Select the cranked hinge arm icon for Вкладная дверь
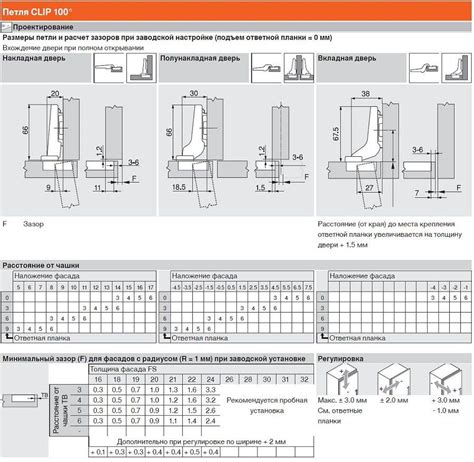 click(424, 68)
